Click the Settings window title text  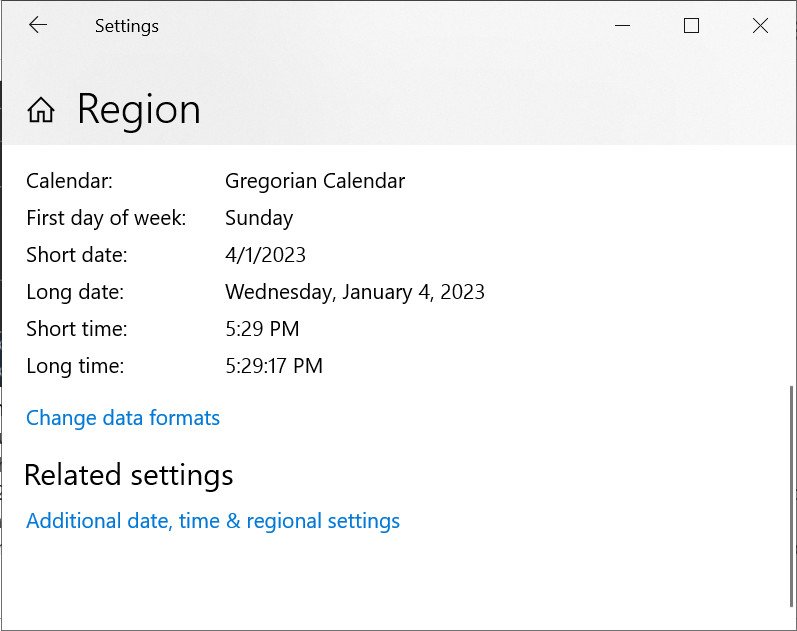tap(127, 26)
